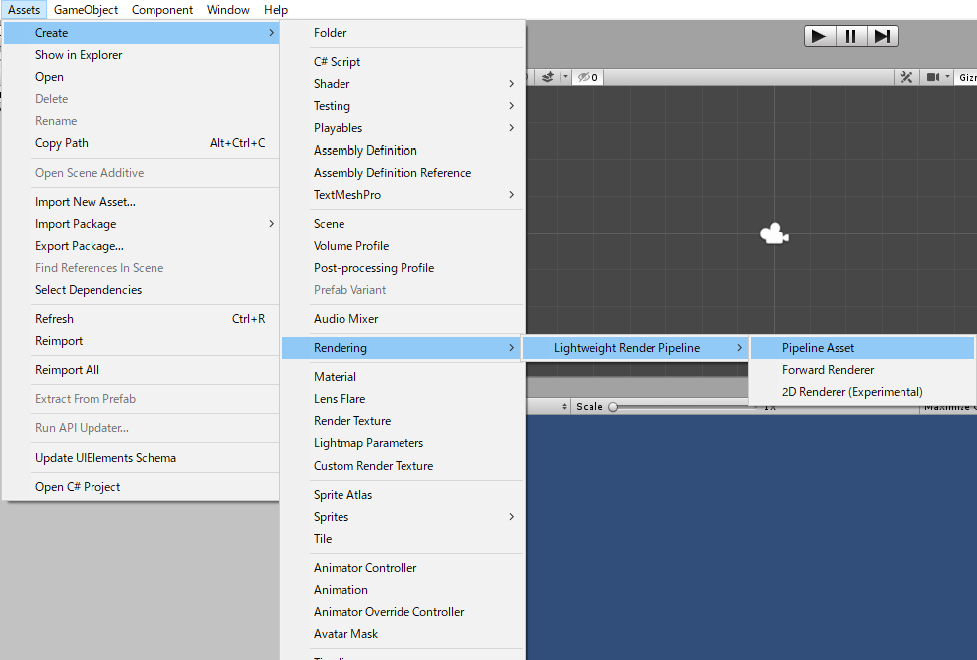Choose Export Package...
The height and width of the screenshot is (660, 977).
[x=141, y=246]
